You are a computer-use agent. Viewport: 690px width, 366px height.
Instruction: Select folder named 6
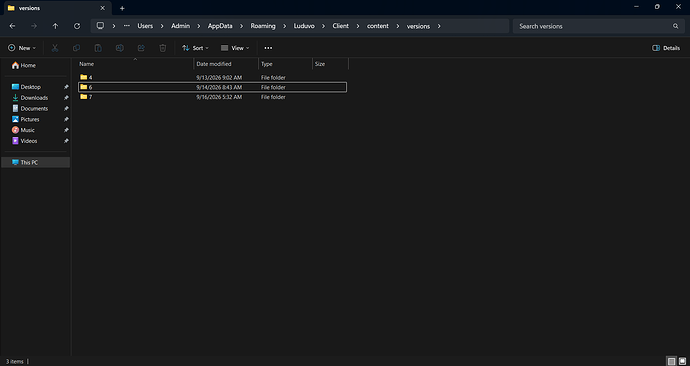pyautogui.click(x=213, y=87)
